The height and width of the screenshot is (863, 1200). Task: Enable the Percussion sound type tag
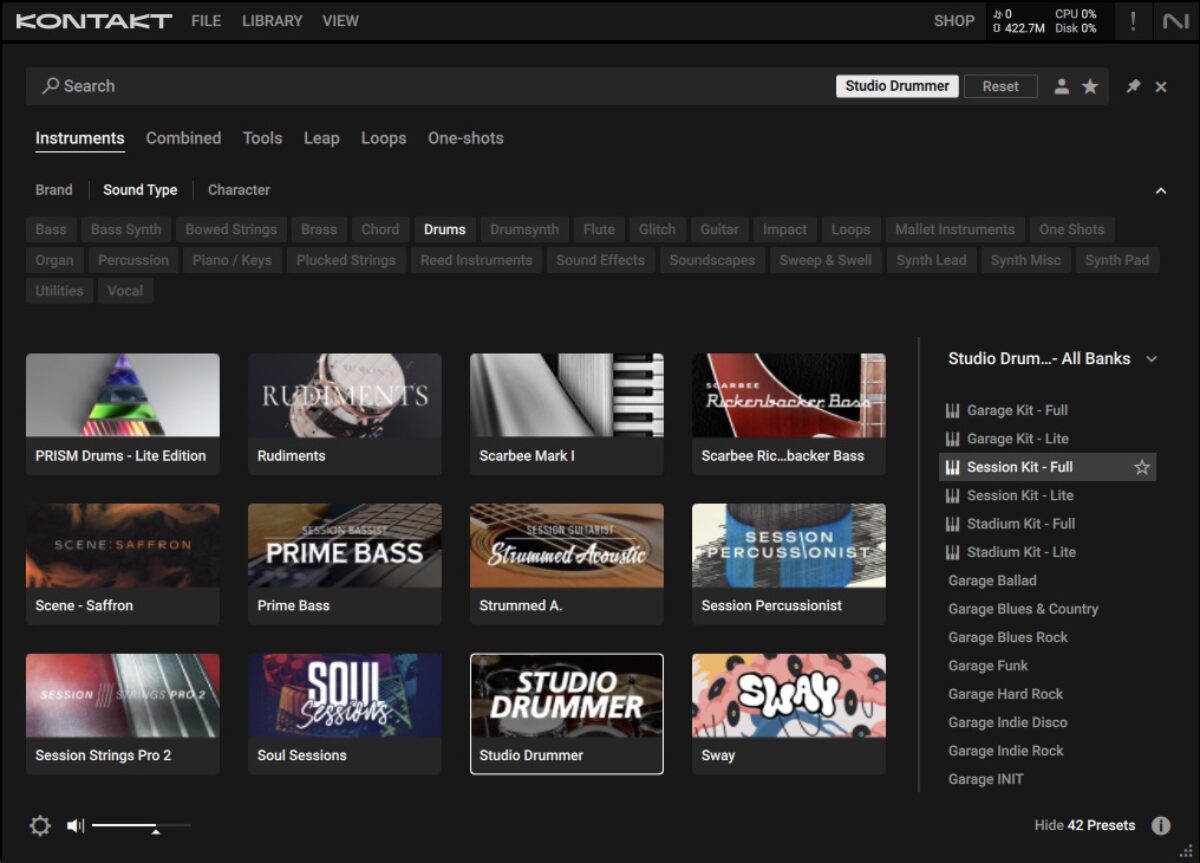point(133,260)
